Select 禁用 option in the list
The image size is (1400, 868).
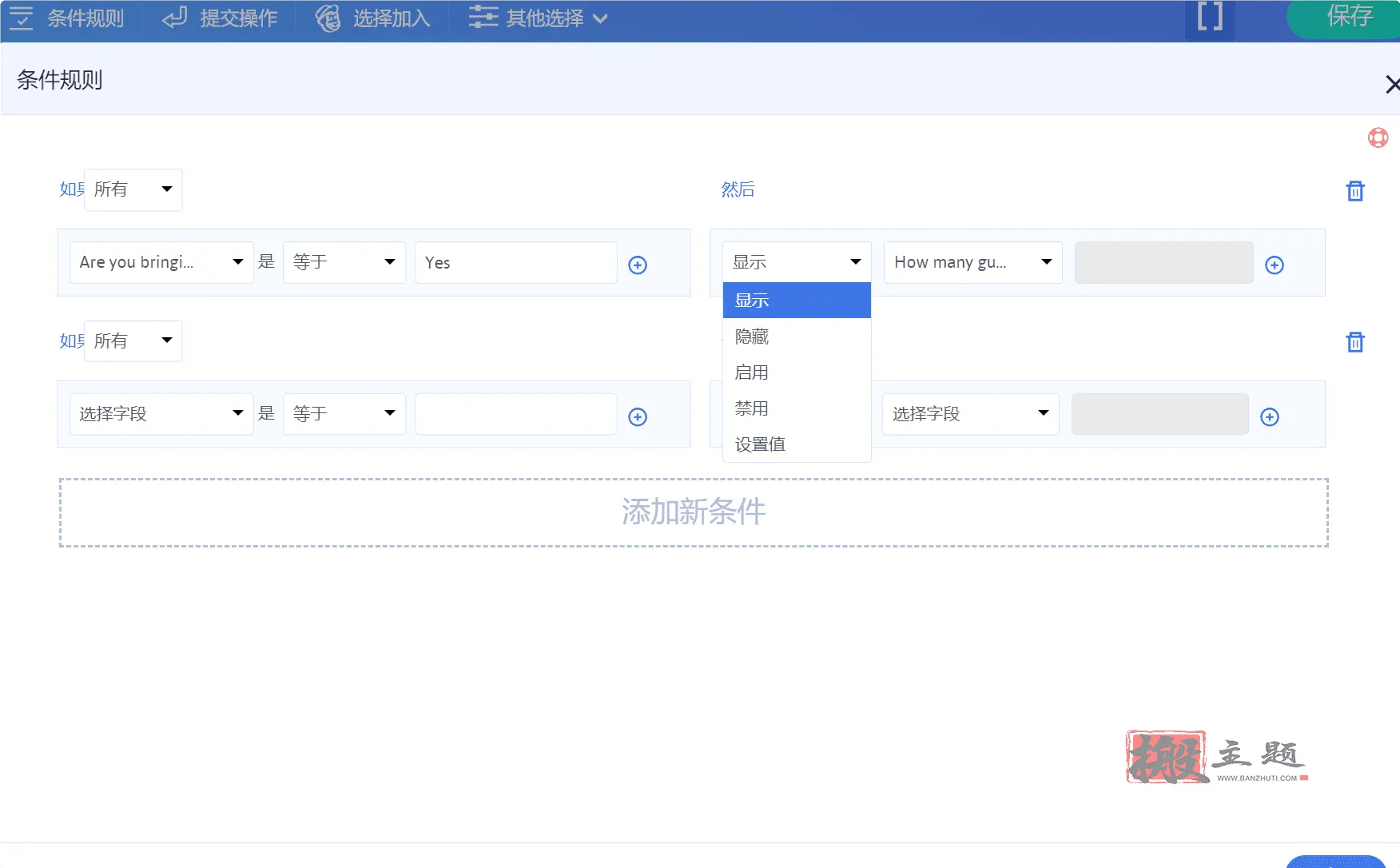(x=797, y=408)
